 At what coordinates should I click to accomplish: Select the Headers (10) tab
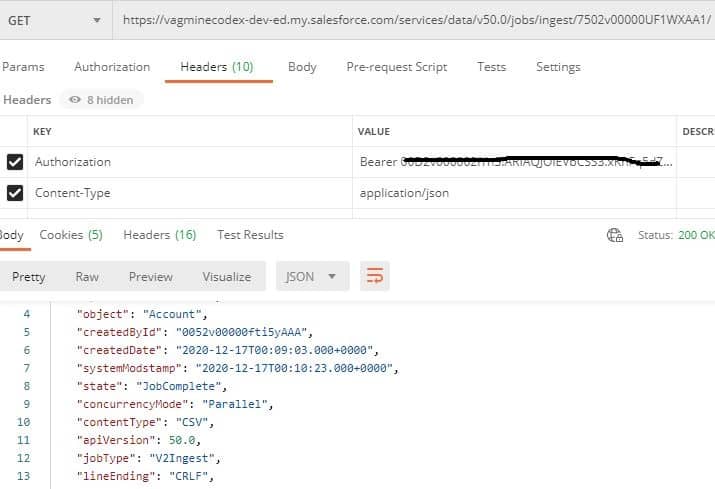point(217,67)
